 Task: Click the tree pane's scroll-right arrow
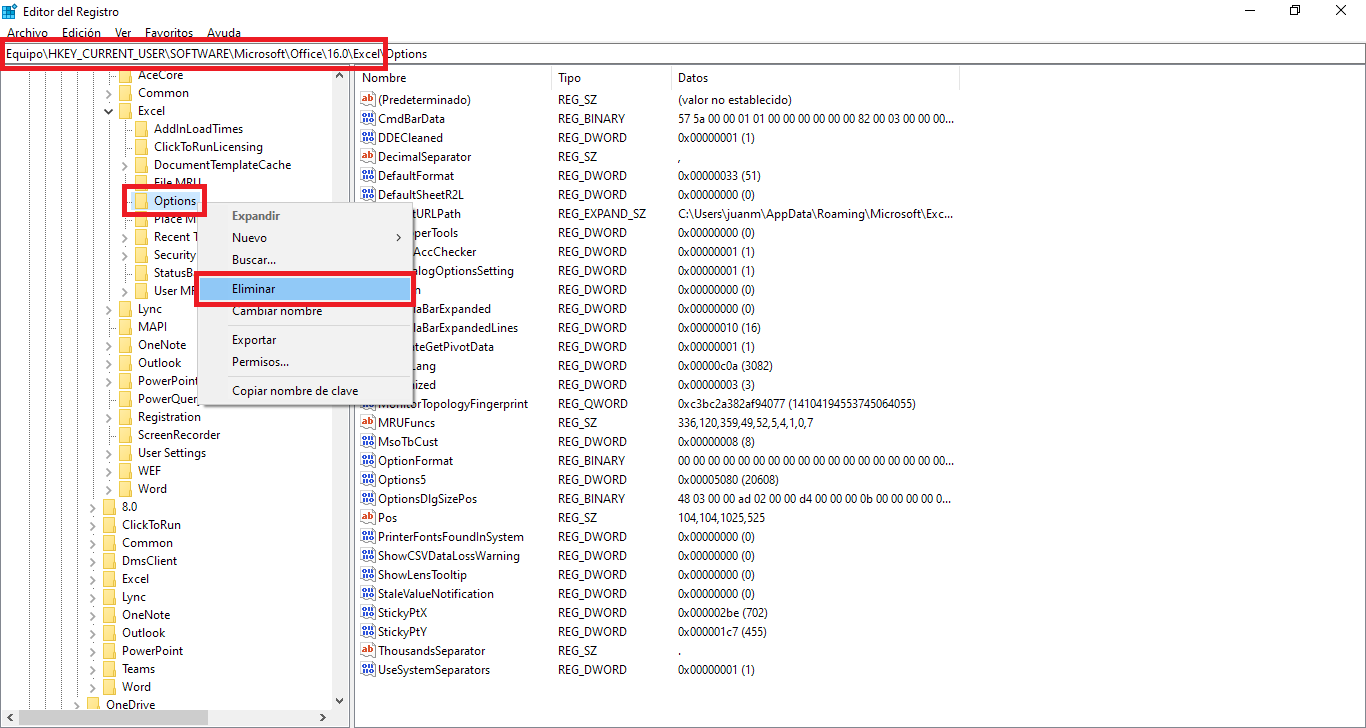[x=322, y=718]
